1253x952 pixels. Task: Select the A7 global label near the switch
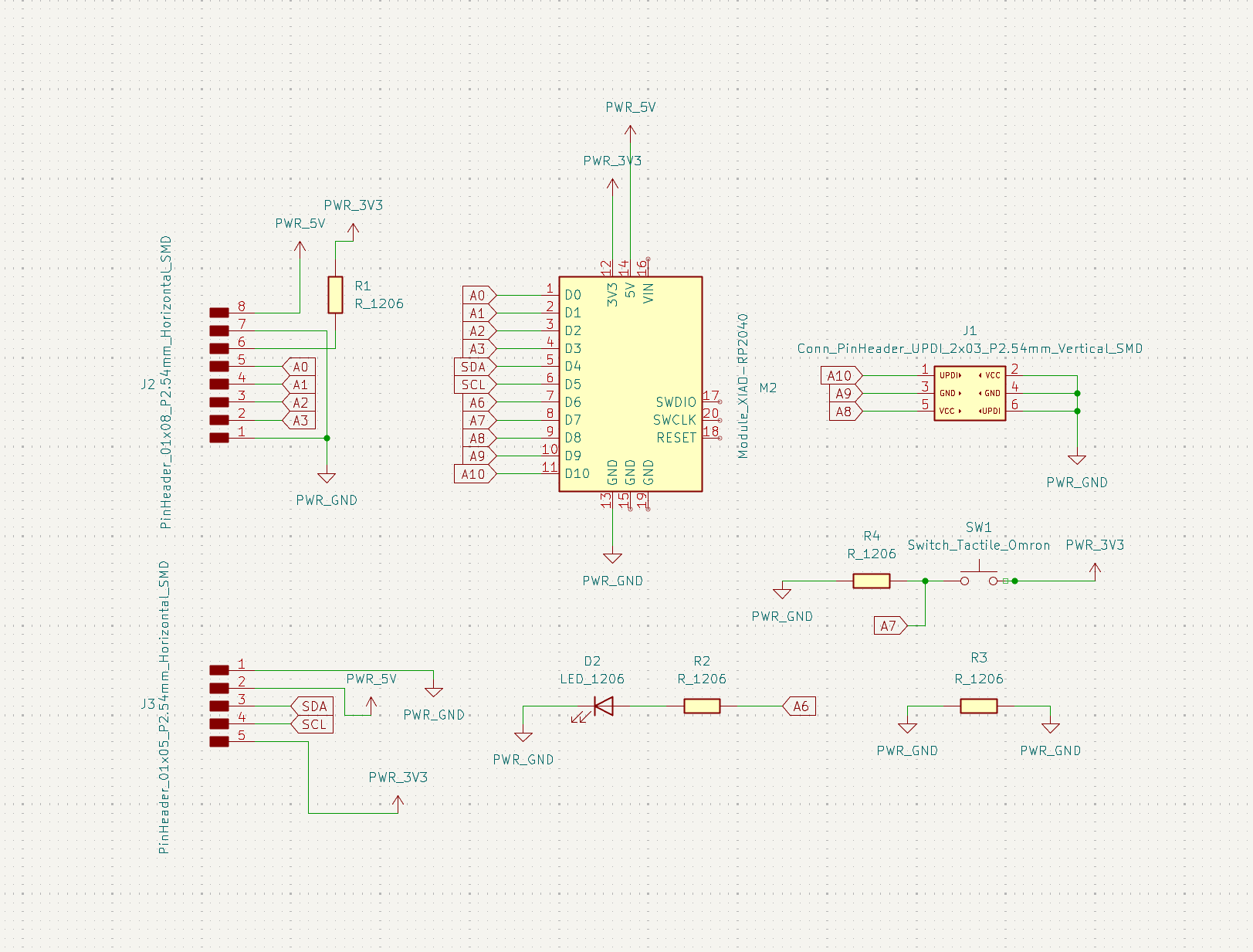point(889,625)
